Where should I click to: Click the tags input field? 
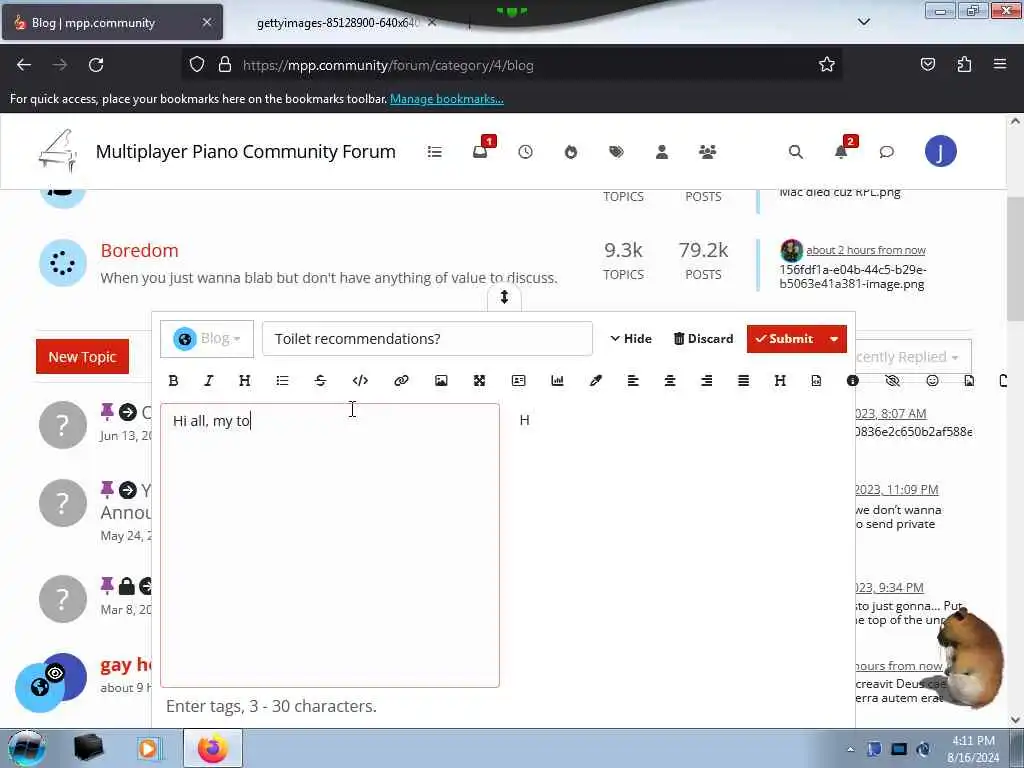click(503, 706)
